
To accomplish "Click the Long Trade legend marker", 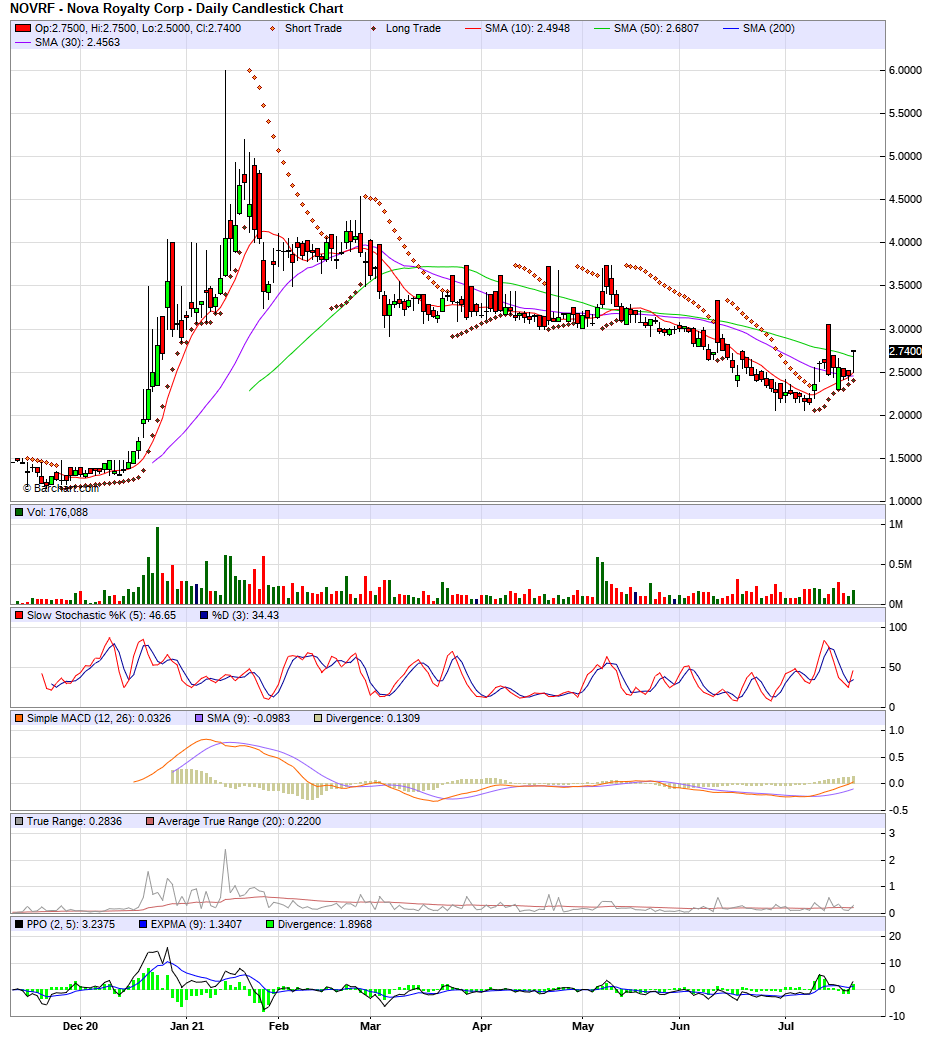I will click(373, 28).
